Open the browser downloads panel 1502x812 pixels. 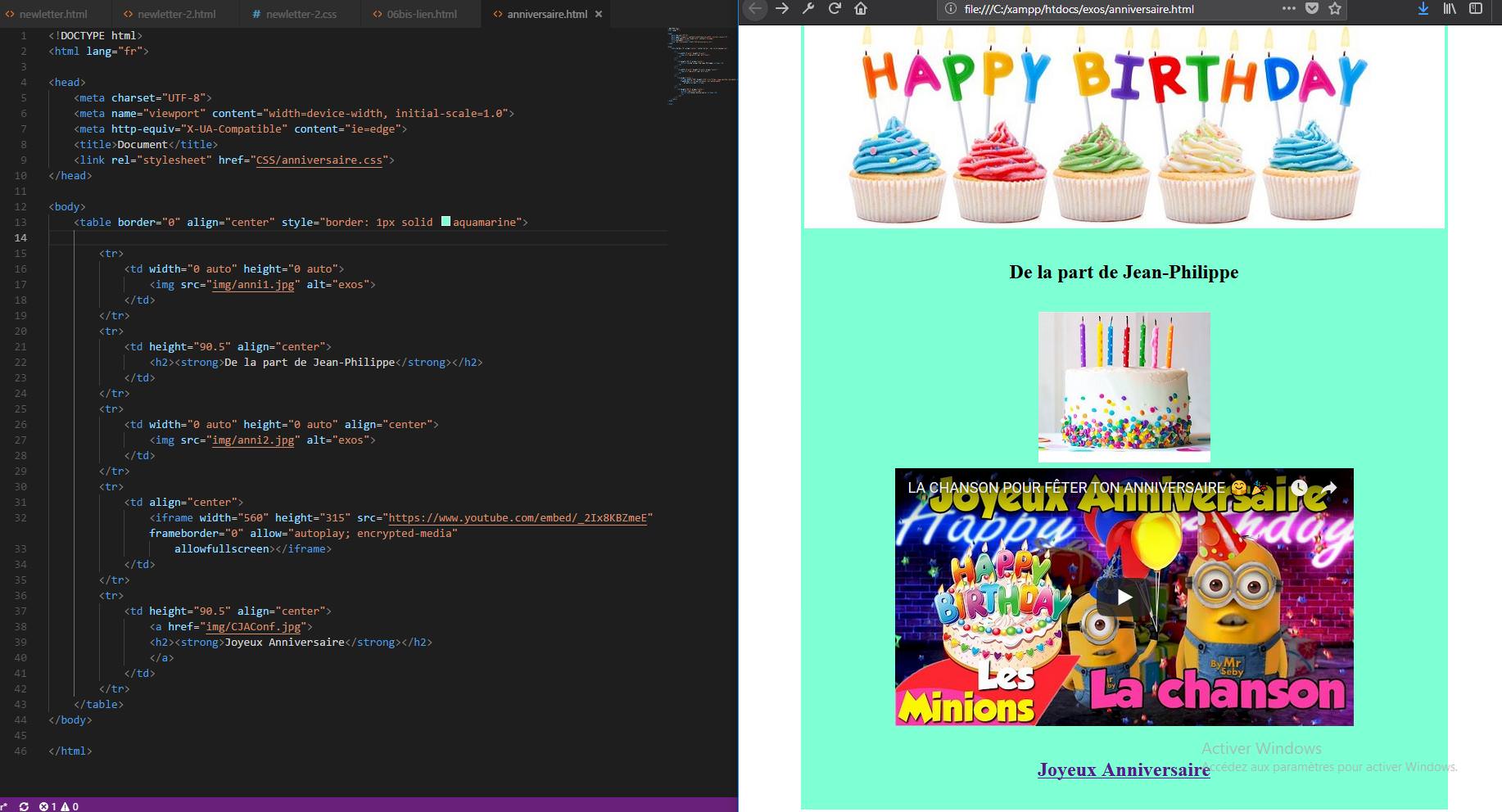[1423, 8]
